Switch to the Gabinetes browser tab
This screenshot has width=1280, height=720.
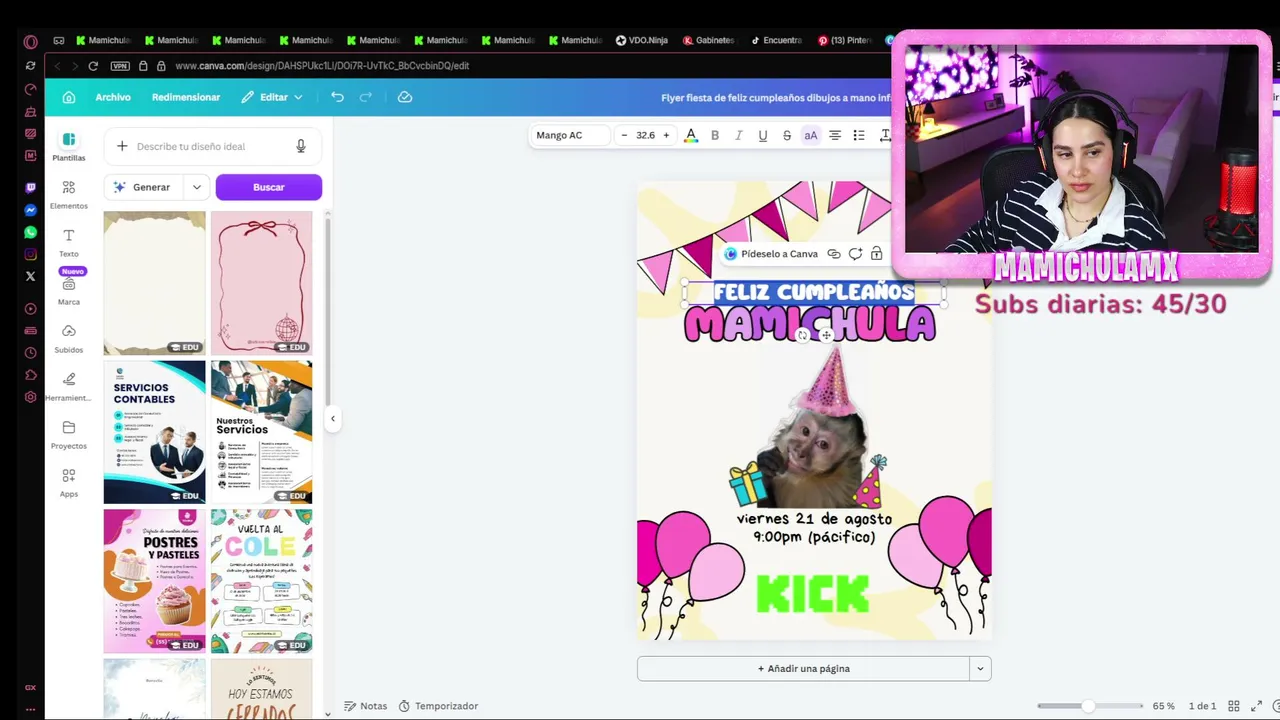tap(709, 40)
